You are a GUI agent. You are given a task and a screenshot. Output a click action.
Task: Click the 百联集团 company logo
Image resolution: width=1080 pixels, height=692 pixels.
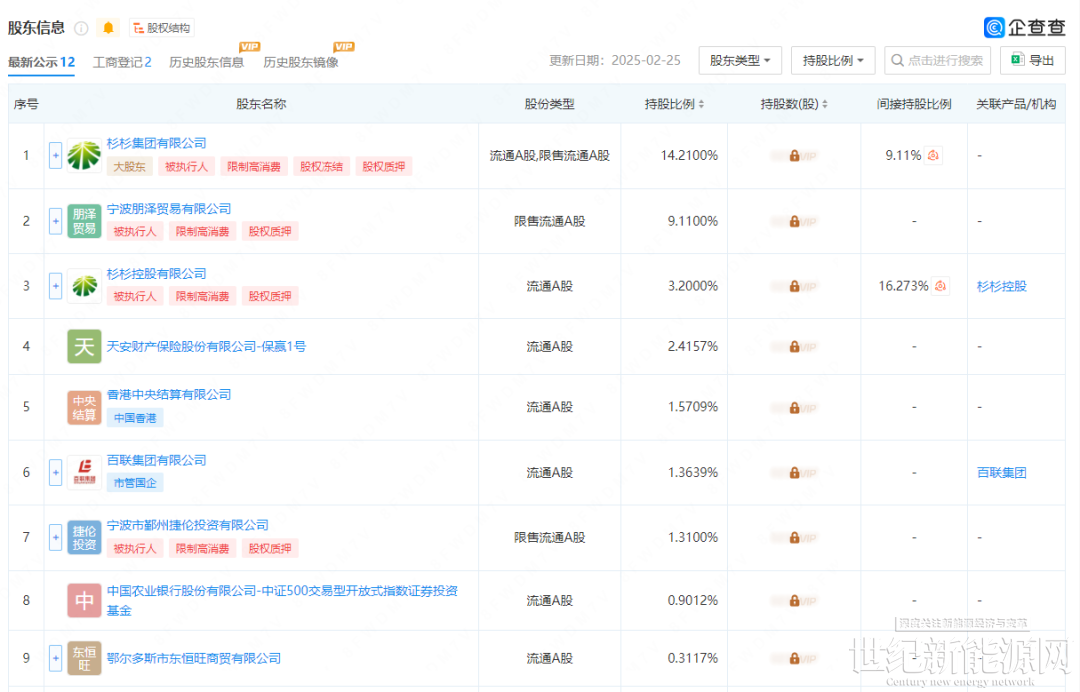pyautogui.click(x=84, y=472)
